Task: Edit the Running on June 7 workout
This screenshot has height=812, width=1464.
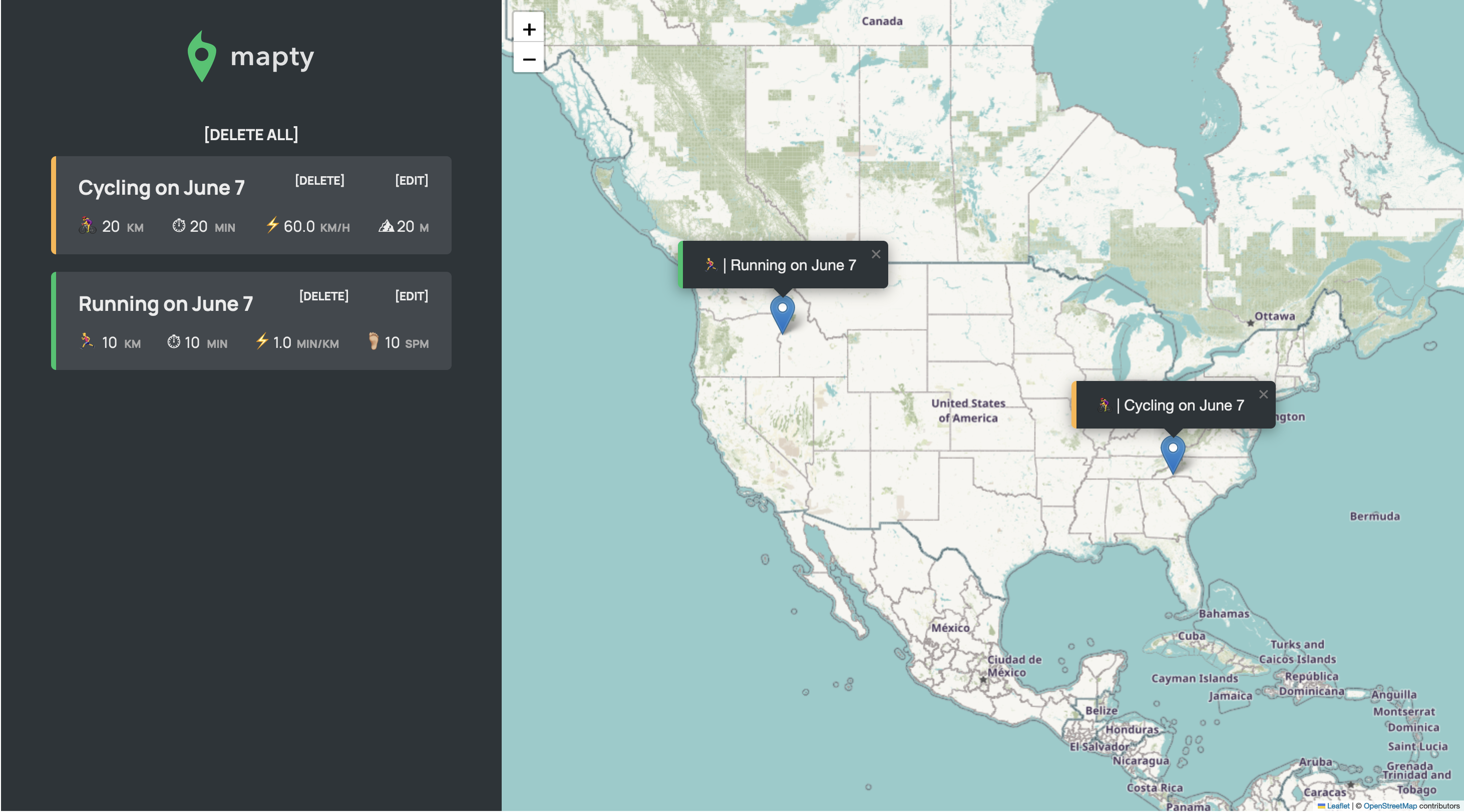Action: tap(412, 297)
